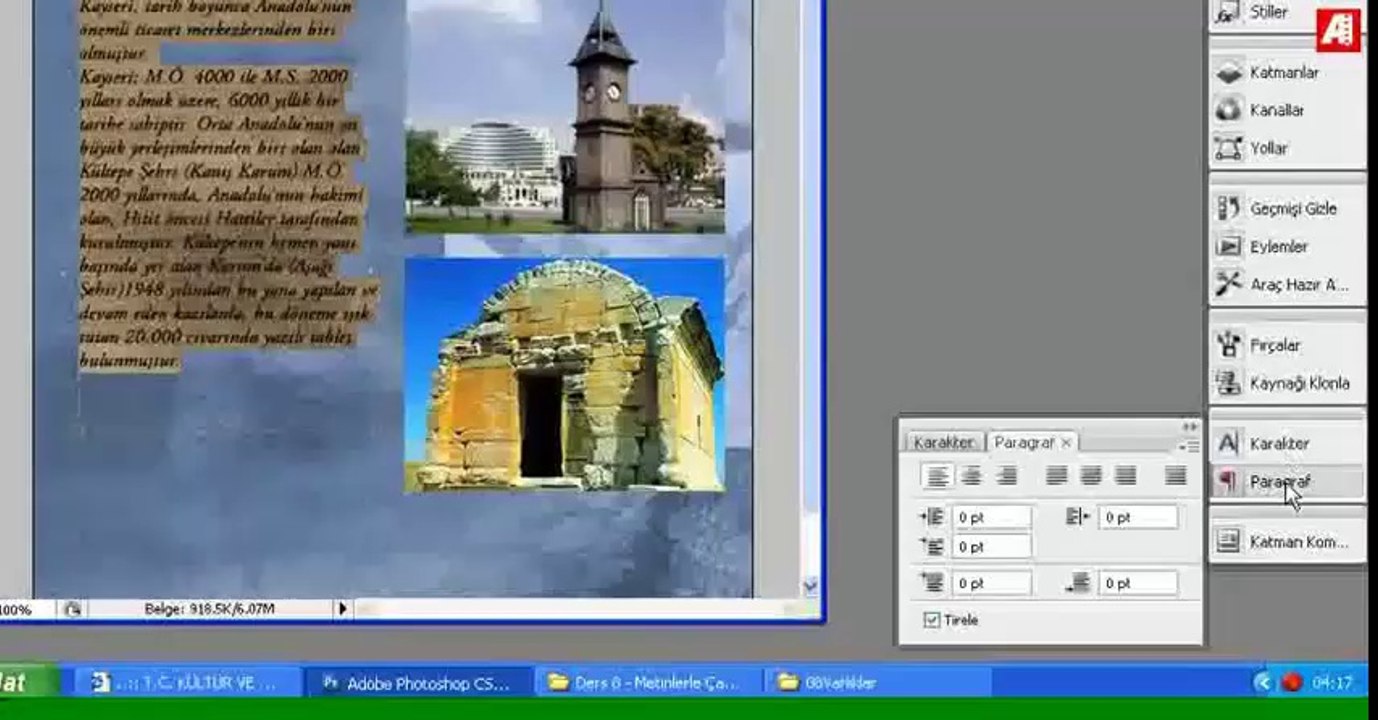Open the Paragraf panel options menu
Screen dimensions: 1378x720
pos(1189,446)
